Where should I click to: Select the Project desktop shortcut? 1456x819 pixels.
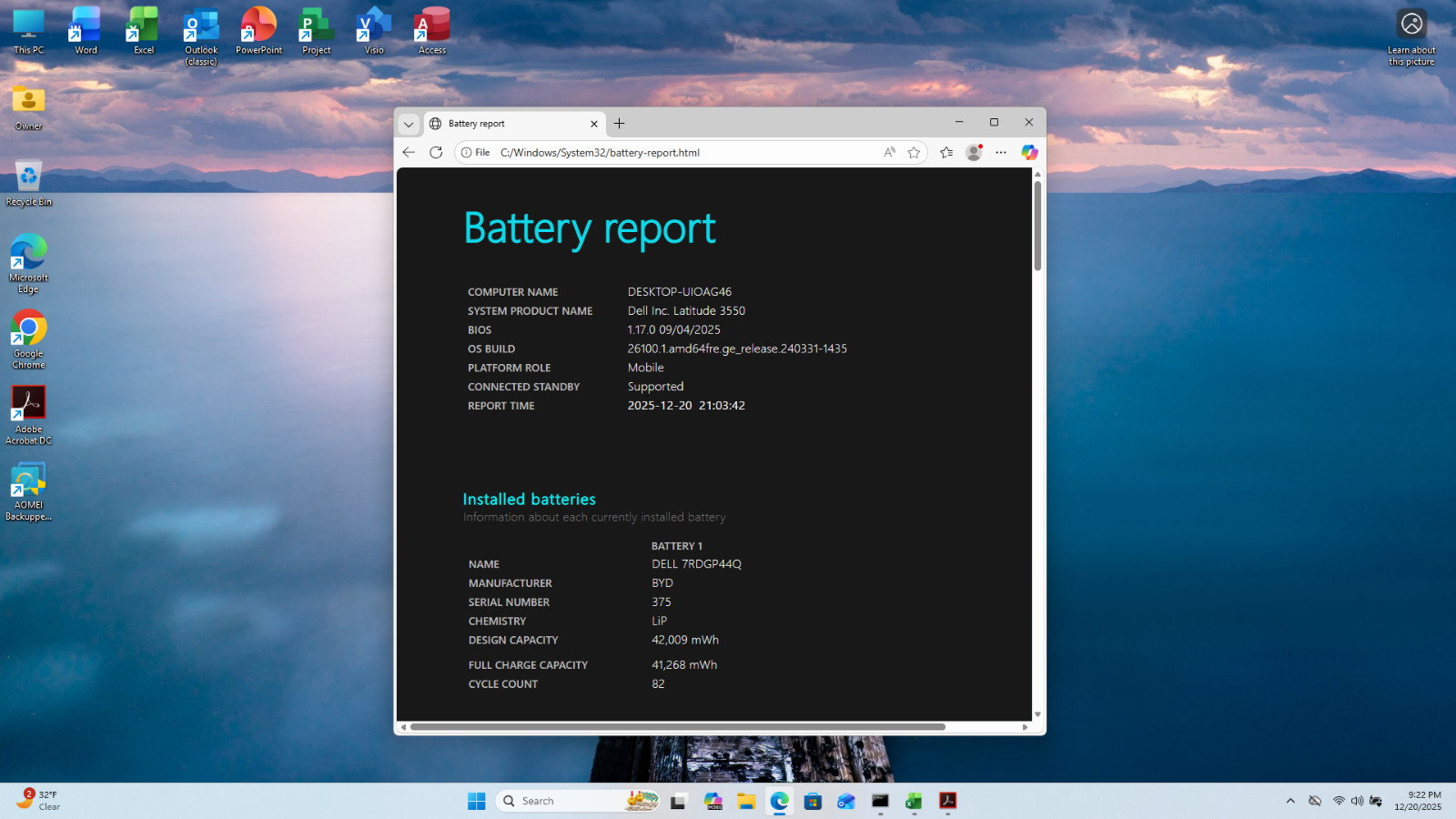[317, 31]
